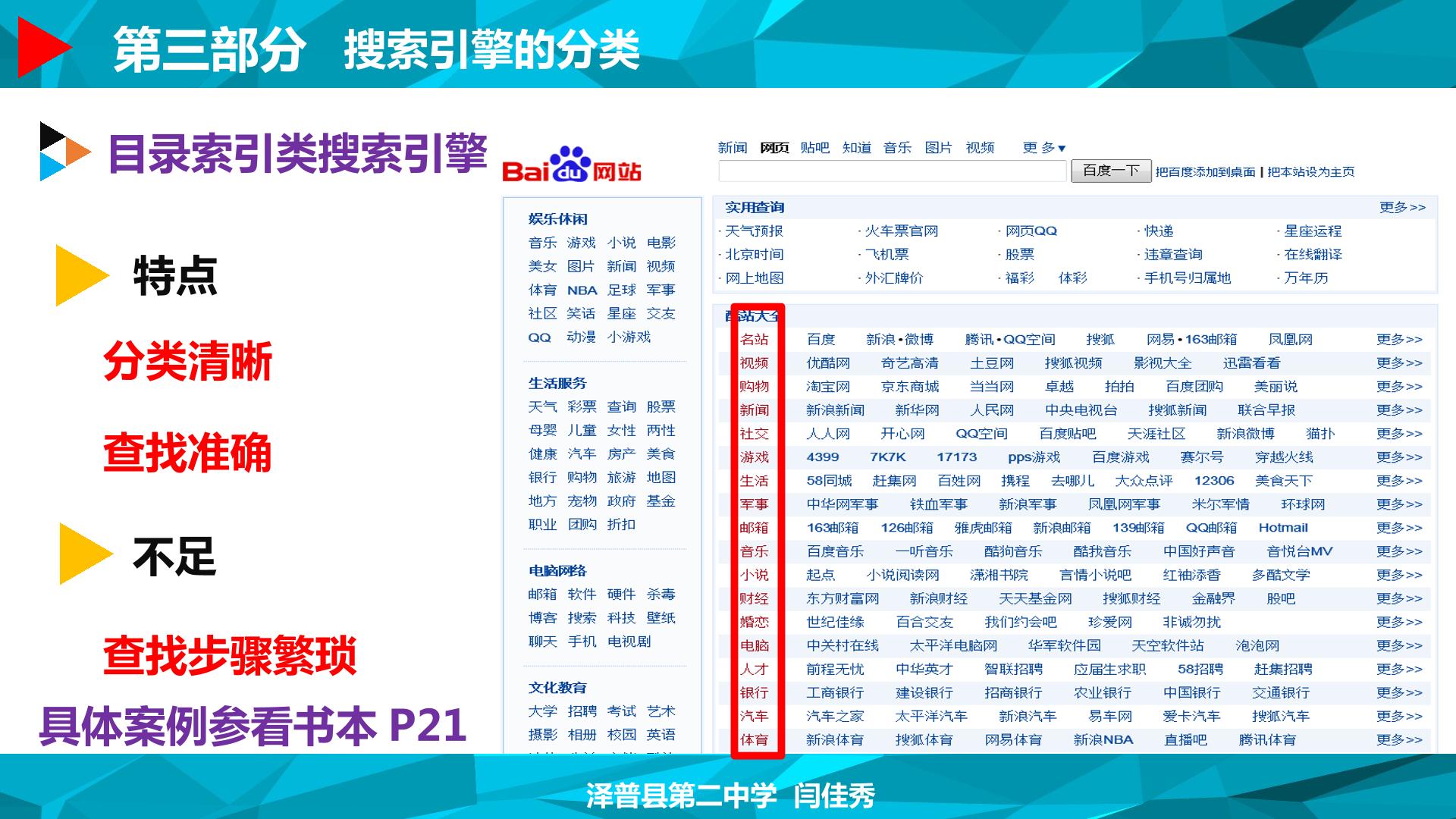This screenshot has width=1456, height=819.
Task: Click the 淘宝网 site link
Action: (x=828, y=387)
